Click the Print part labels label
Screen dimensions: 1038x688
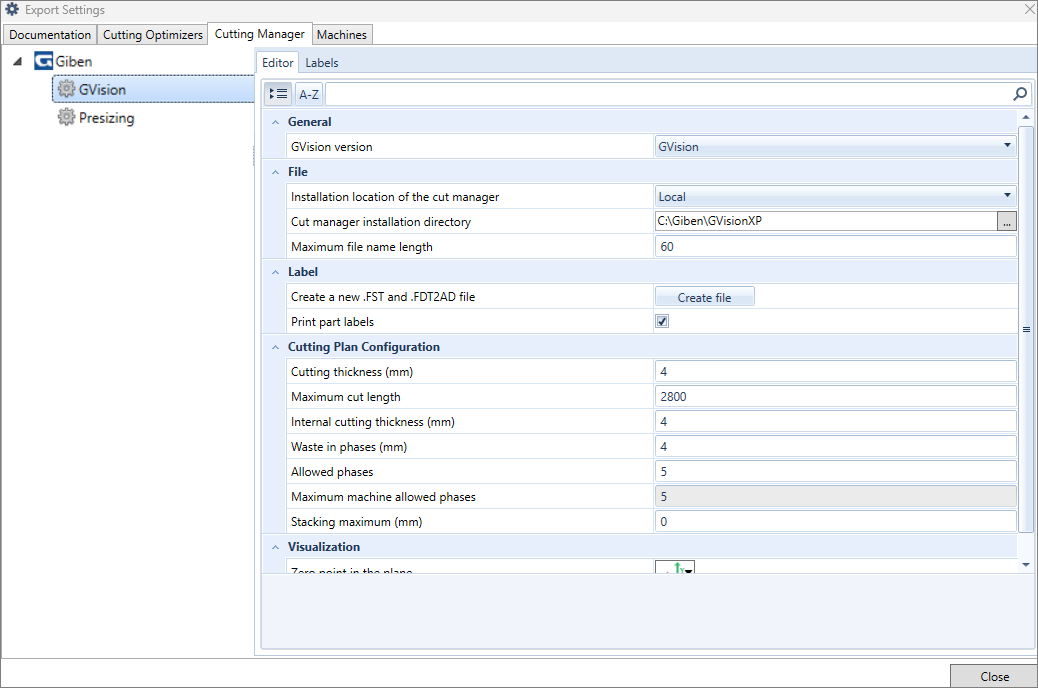(332, 322)
